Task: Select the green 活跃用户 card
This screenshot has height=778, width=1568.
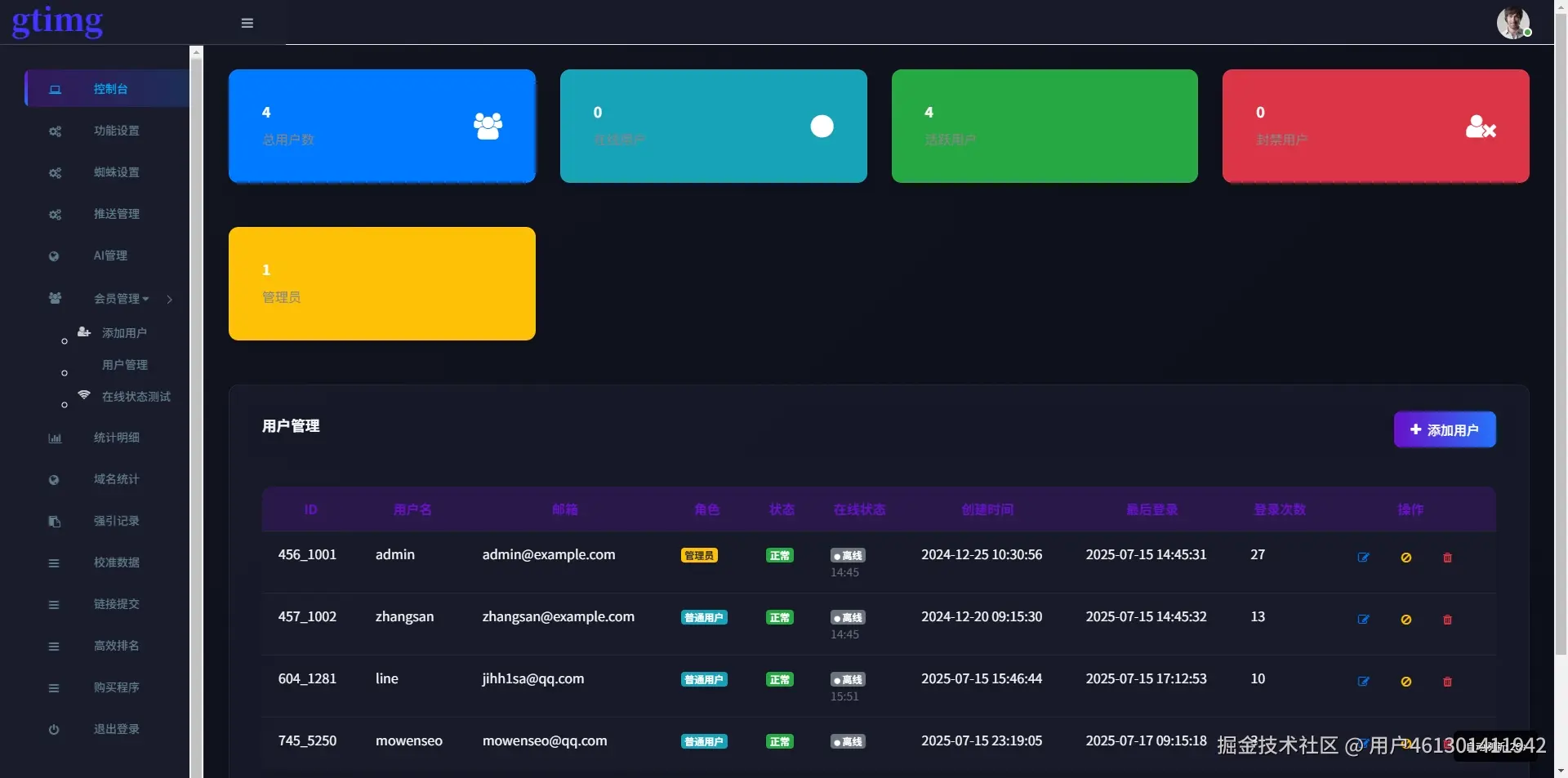Action: click(x=1045, y=126)
